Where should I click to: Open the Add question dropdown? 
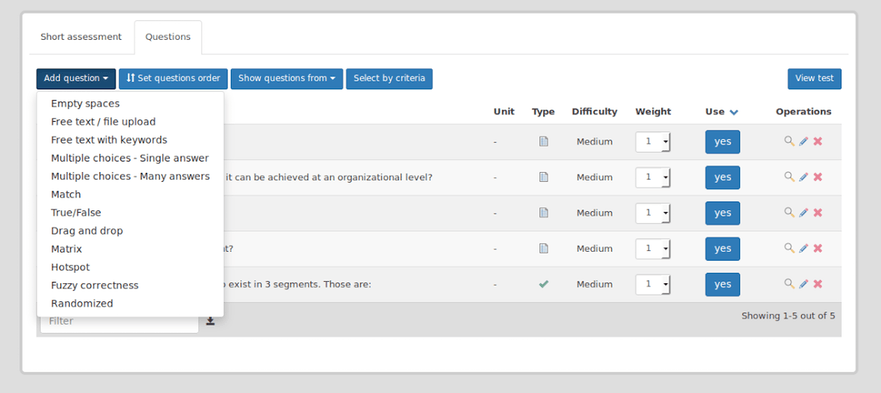pyautogui.click(x=76, y=79)
